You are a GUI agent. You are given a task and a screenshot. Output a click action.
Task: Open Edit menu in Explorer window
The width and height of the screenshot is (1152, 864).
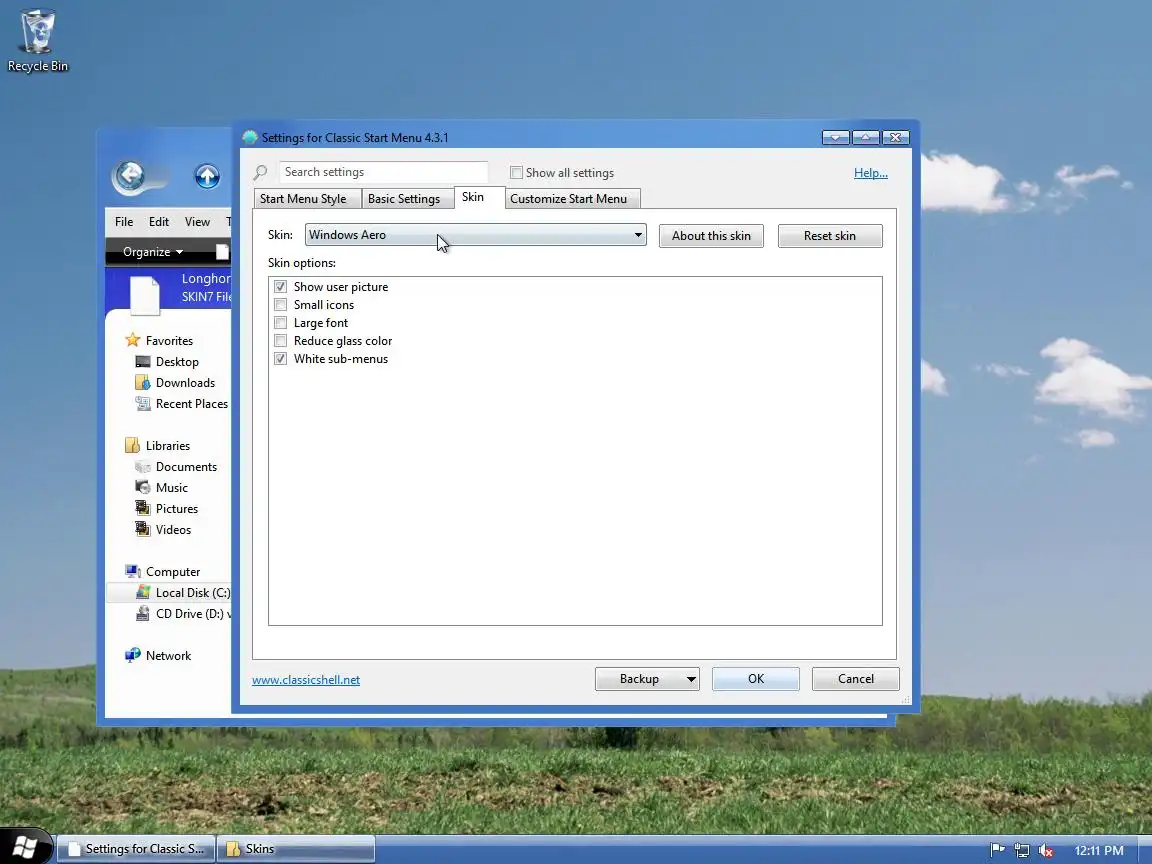[159, 222]
